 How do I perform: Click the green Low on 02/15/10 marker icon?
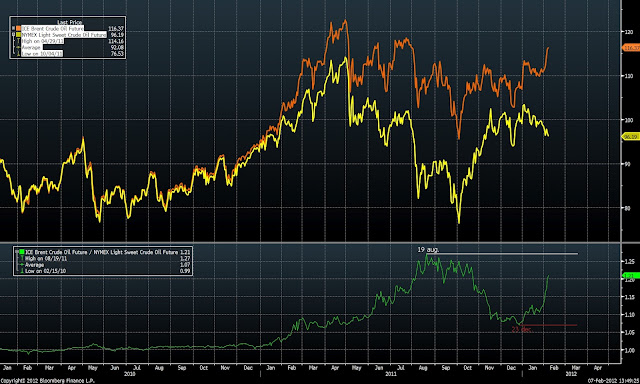(22, 271)
